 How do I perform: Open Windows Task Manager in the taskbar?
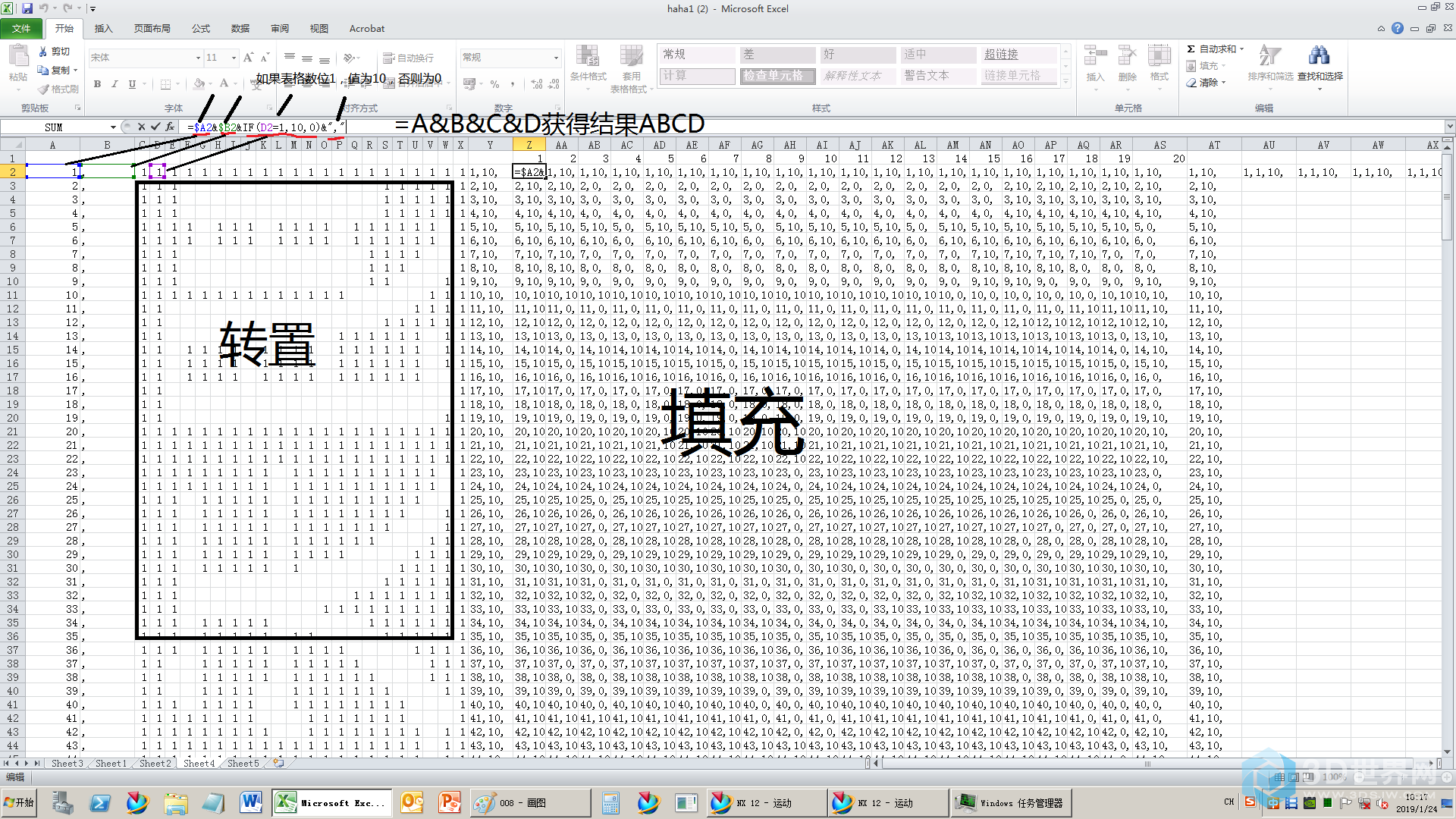click(x=1010, y=803)
